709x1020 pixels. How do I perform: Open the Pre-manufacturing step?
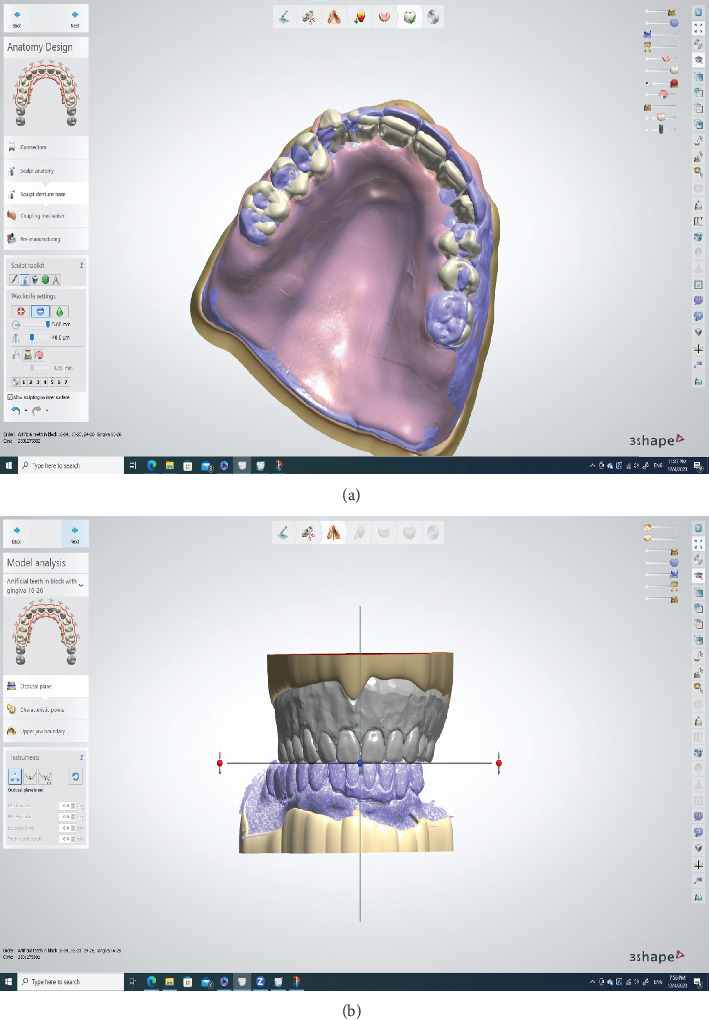coord(46,239)
